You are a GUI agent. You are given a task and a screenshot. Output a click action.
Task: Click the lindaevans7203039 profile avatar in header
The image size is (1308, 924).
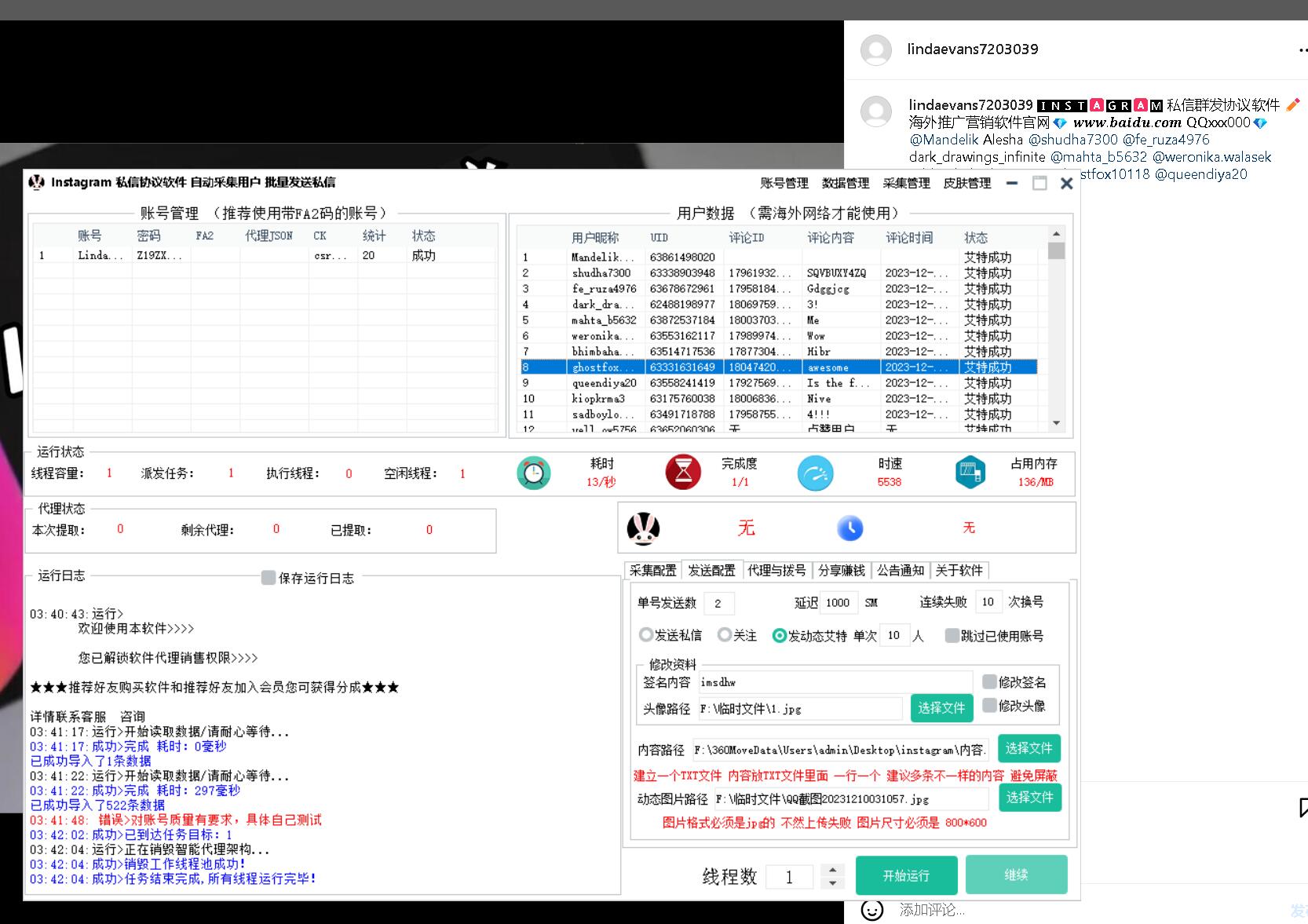click(876, 49)
